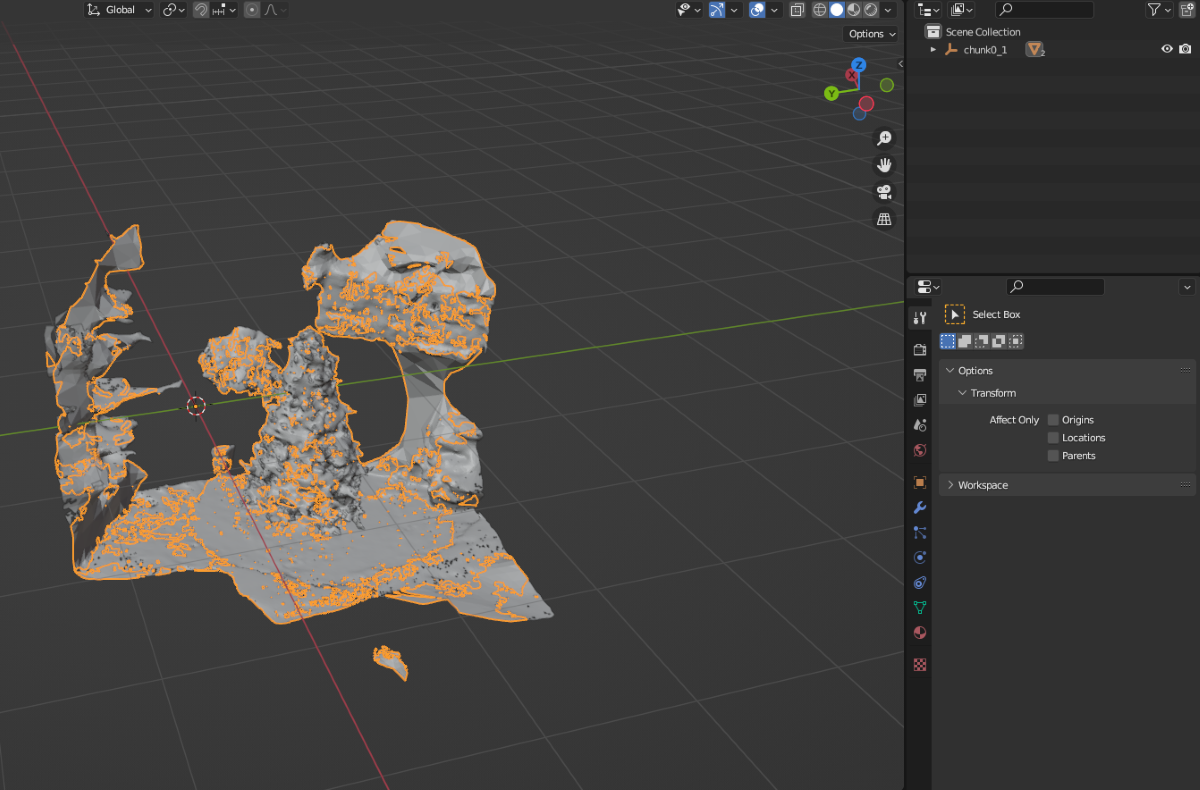Open the Texture properties checker tab
This screenshot has width=1200, height=790.
point(920,664)
